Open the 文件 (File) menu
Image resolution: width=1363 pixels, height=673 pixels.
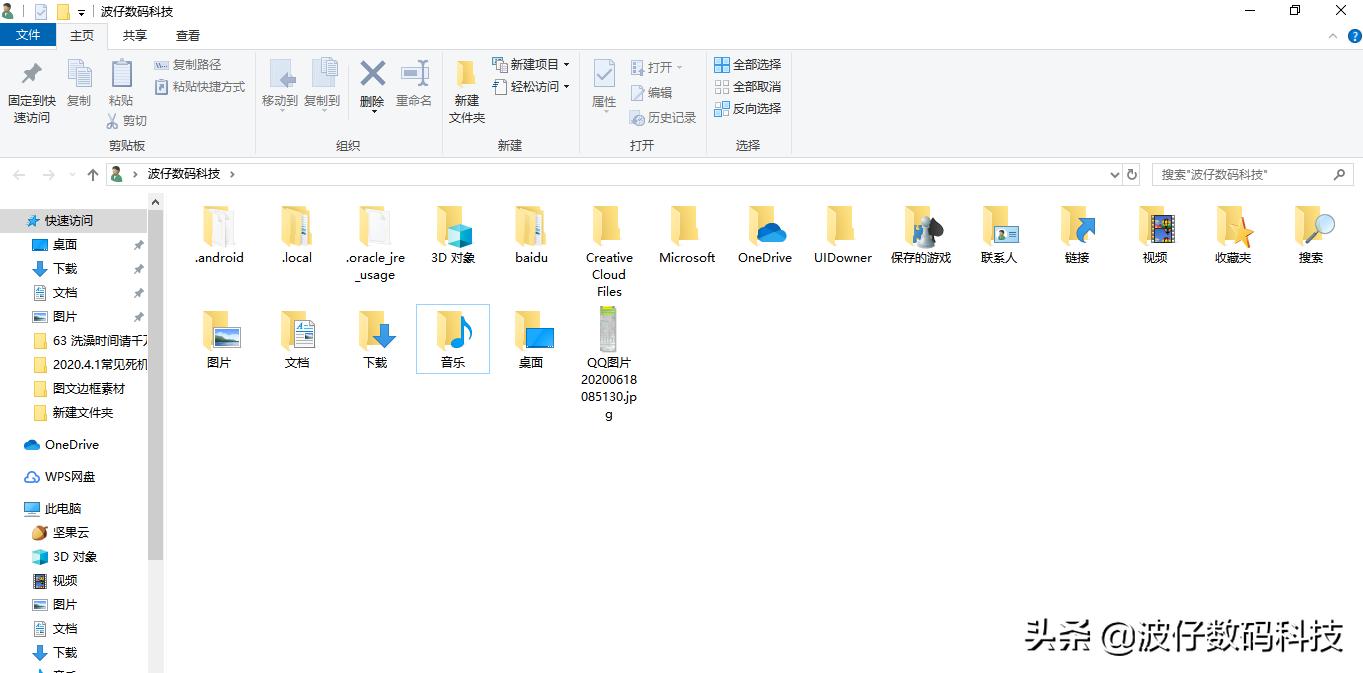click(28, 34)
